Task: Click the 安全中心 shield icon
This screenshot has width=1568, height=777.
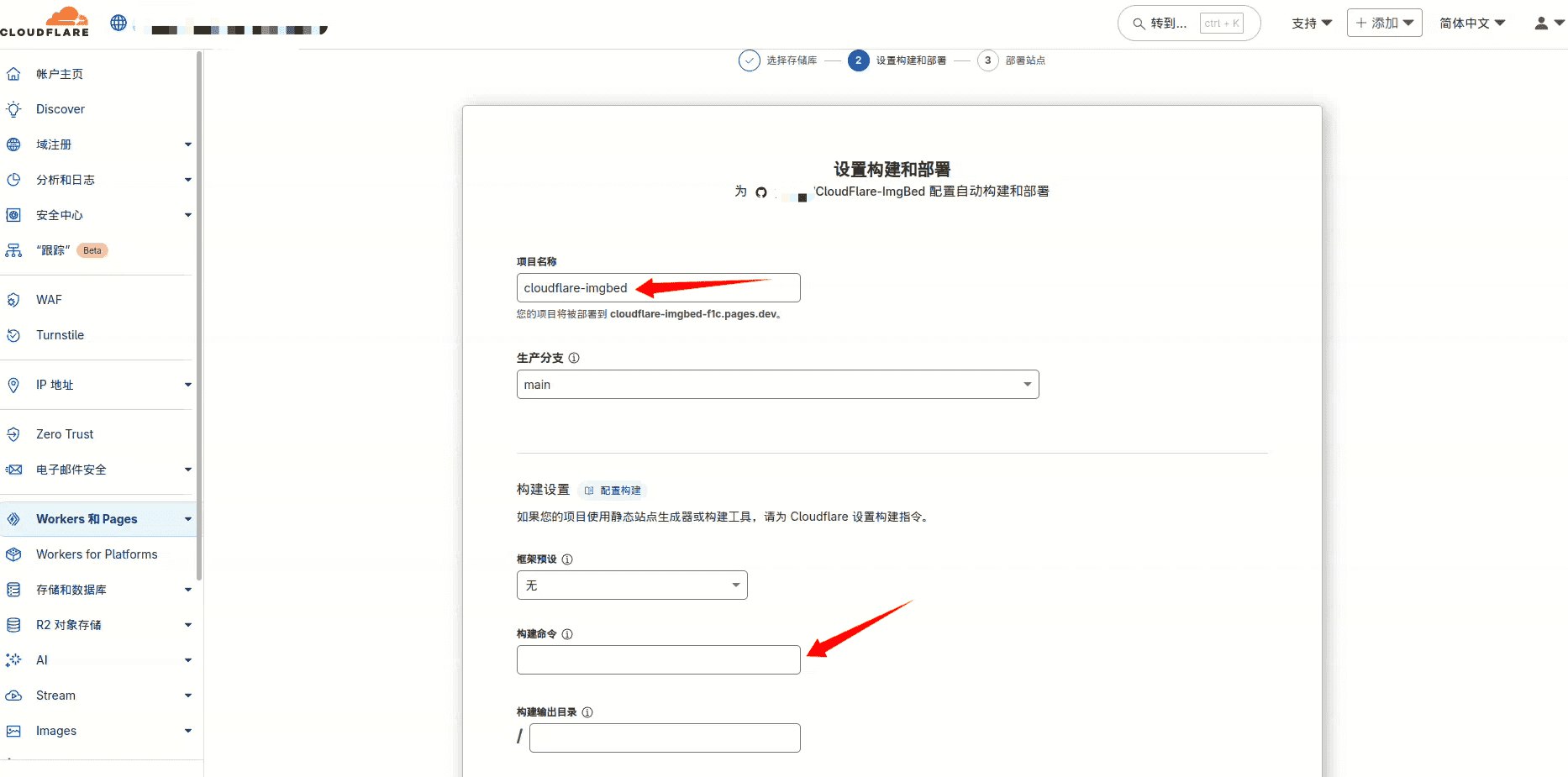Action: pos(13,215)
